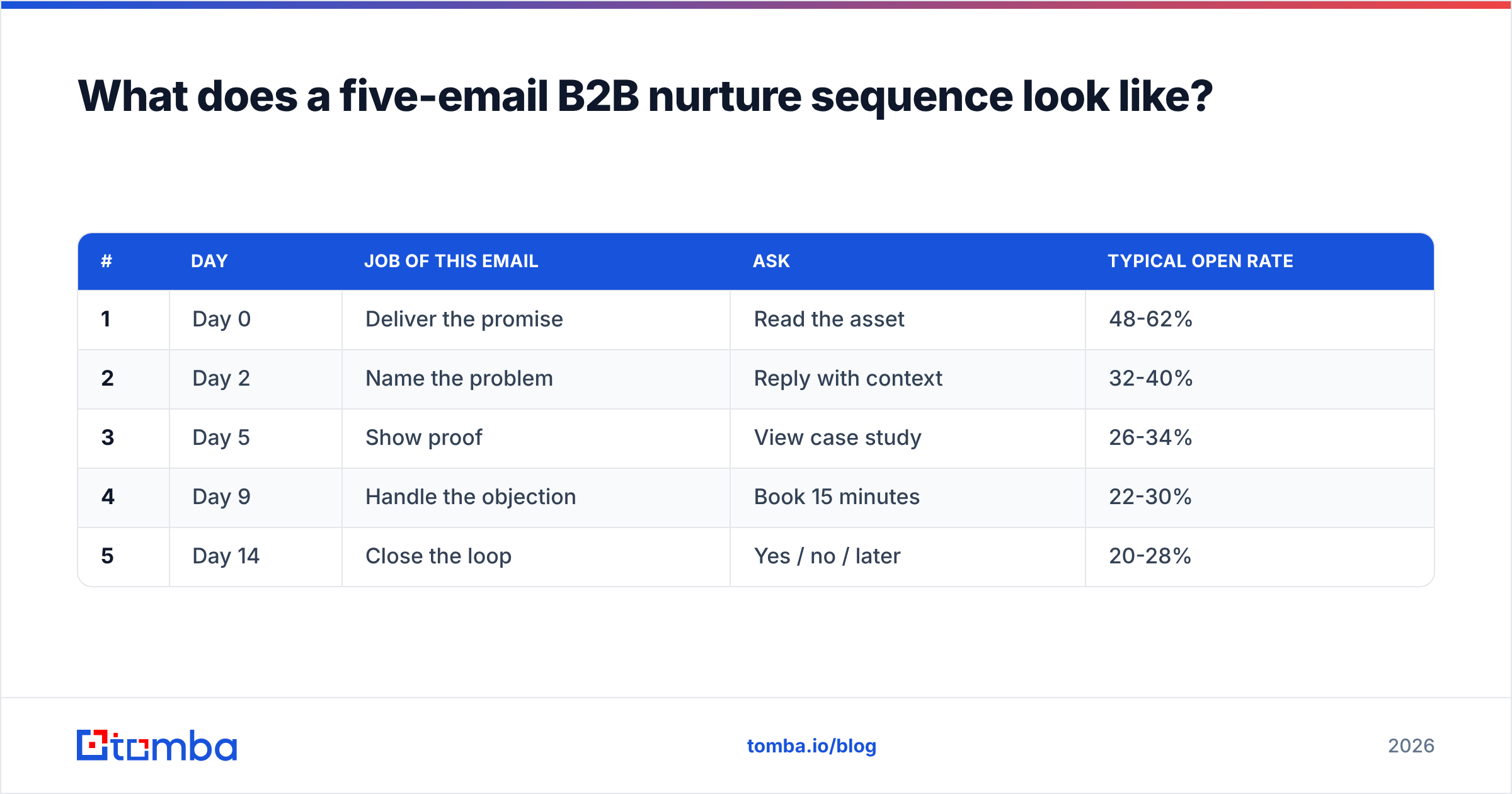This screenshot has width=1512, height=794.
Task: Select the 'Close the loop' cell
Action: pos(536,556)
